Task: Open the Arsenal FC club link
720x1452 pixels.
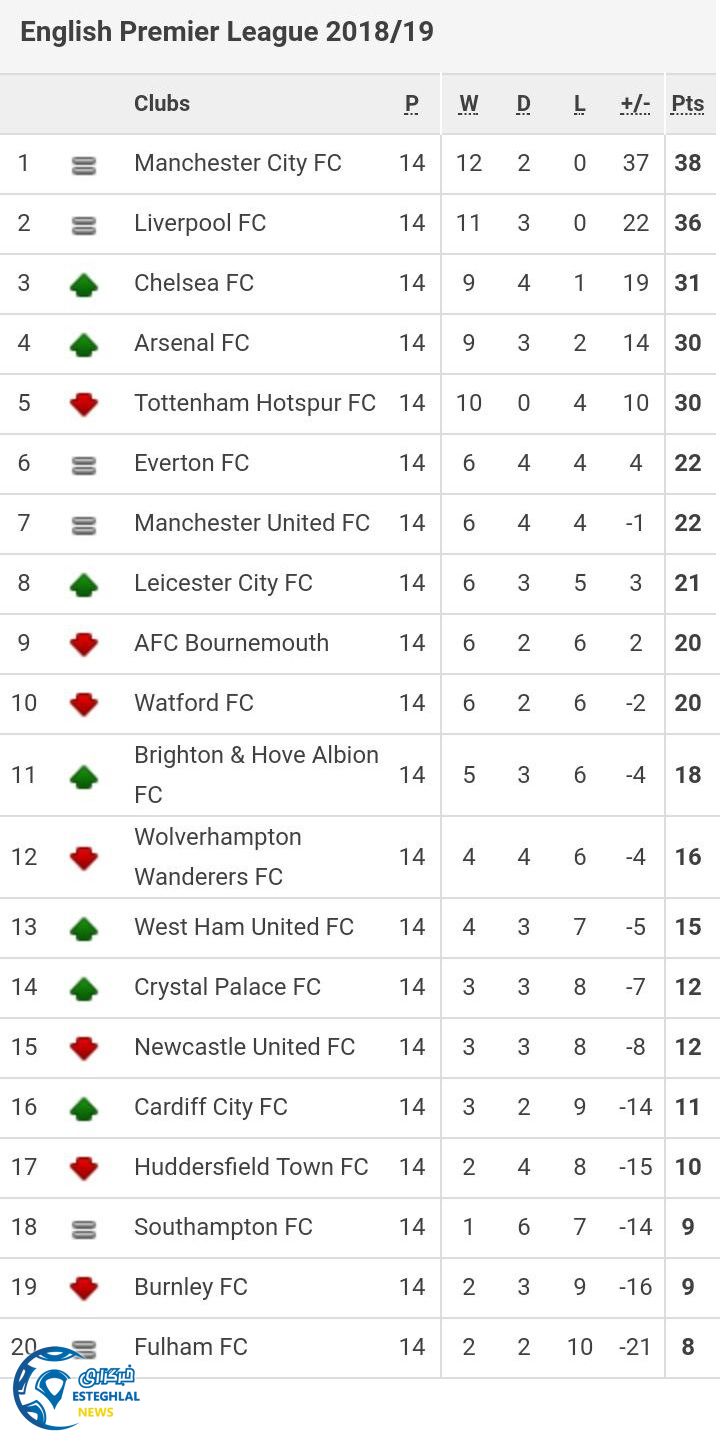Action: point(192,343)
